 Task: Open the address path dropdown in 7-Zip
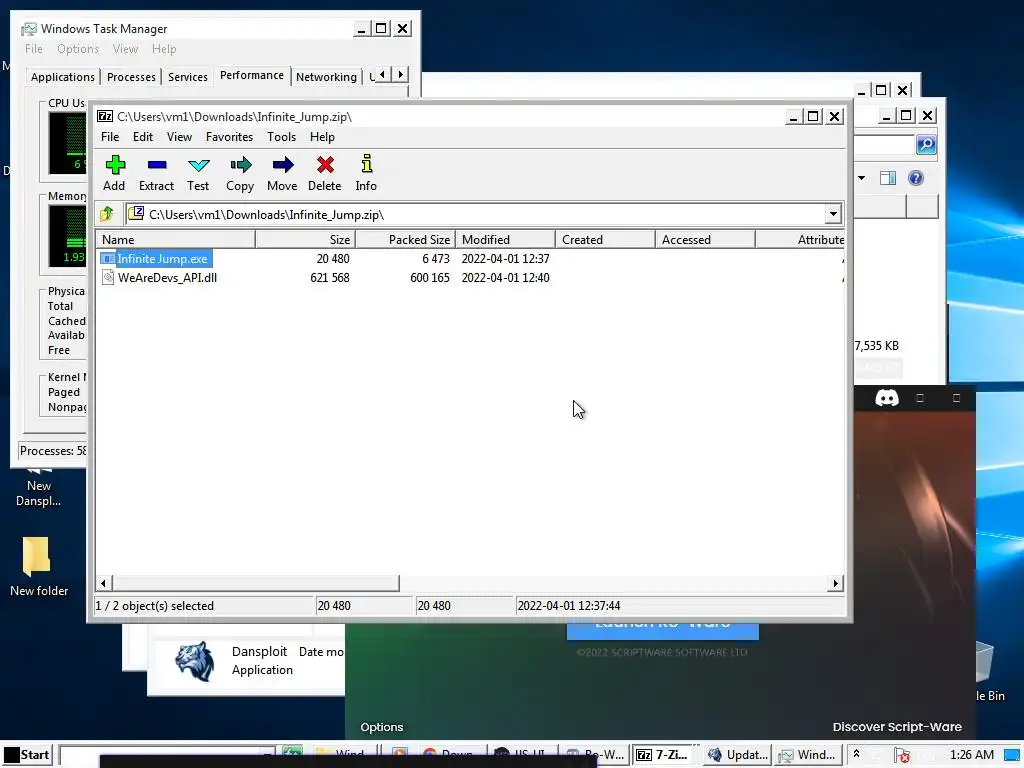tap(833, 214)
